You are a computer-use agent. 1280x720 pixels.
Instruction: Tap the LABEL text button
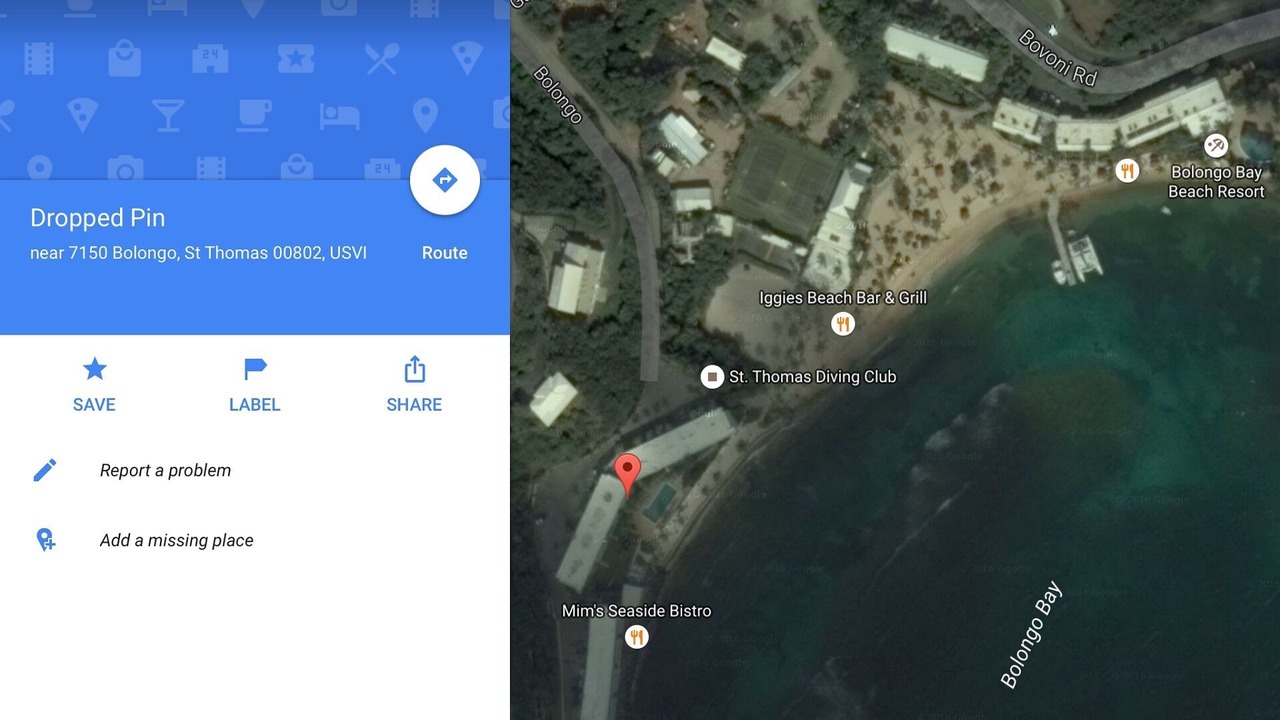tap(255, 405)
